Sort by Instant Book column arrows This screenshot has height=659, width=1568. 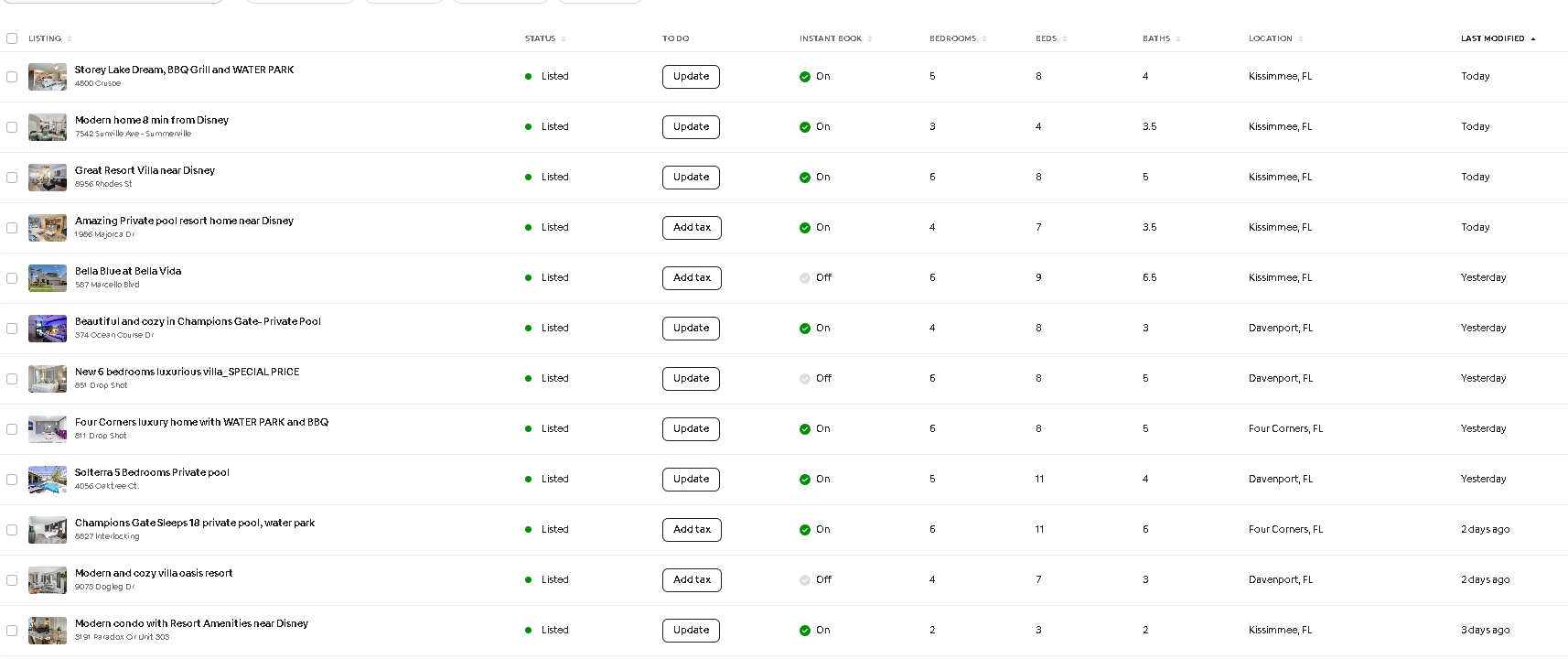coord(870,39)
